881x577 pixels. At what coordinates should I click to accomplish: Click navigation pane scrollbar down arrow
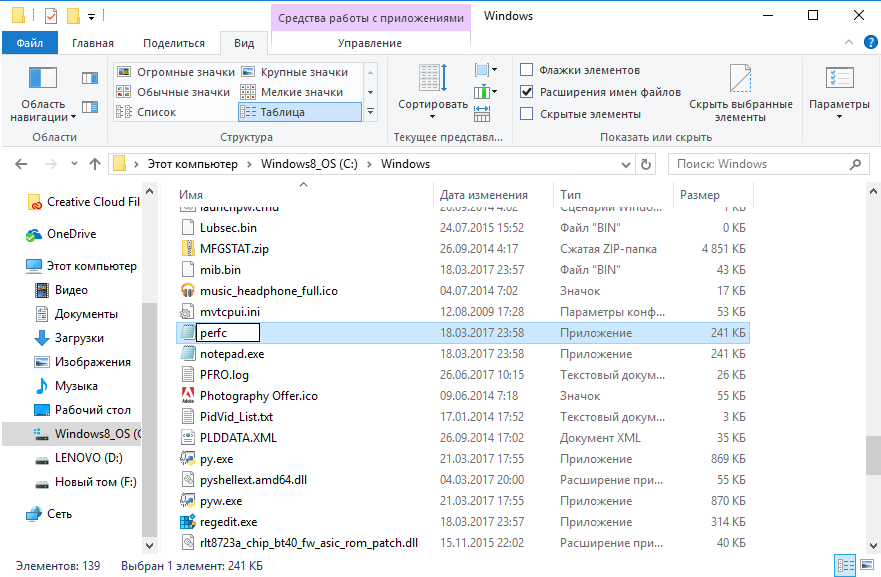coord(149,545)
